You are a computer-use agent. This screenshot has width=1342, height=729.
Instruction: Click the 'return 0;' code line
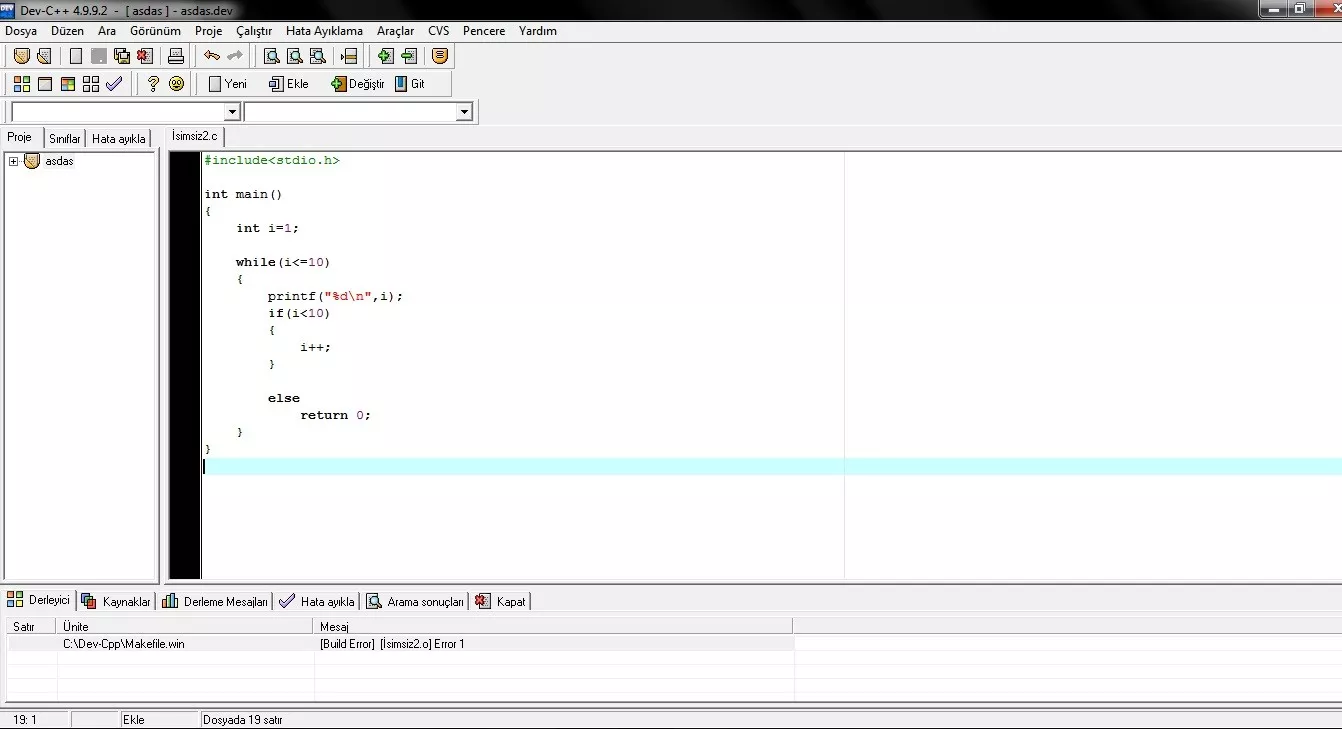(335, 415)
